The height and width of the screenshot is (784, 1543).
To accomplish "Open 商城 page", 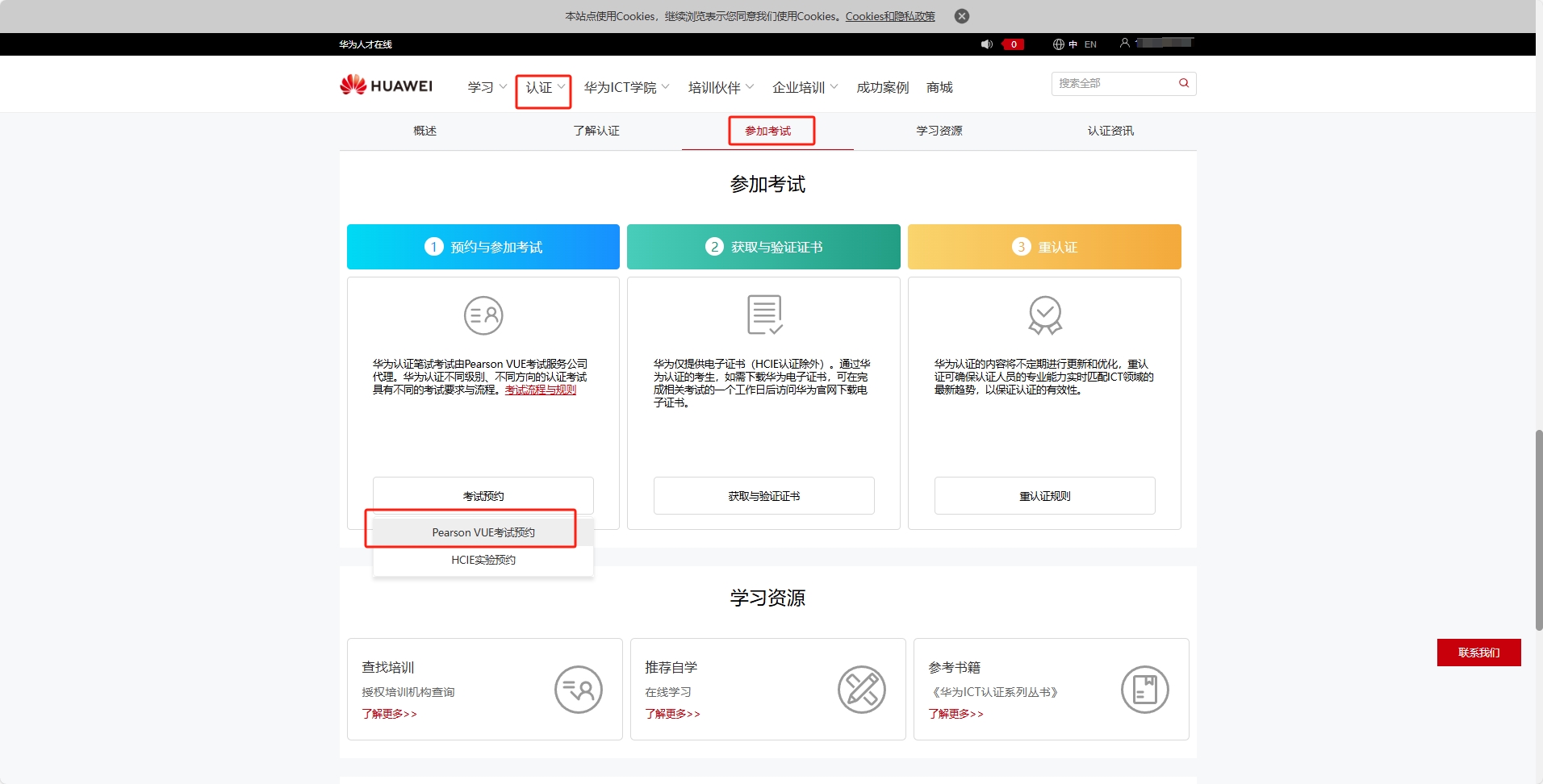I will pyautogui.click(x=939, y=87).
